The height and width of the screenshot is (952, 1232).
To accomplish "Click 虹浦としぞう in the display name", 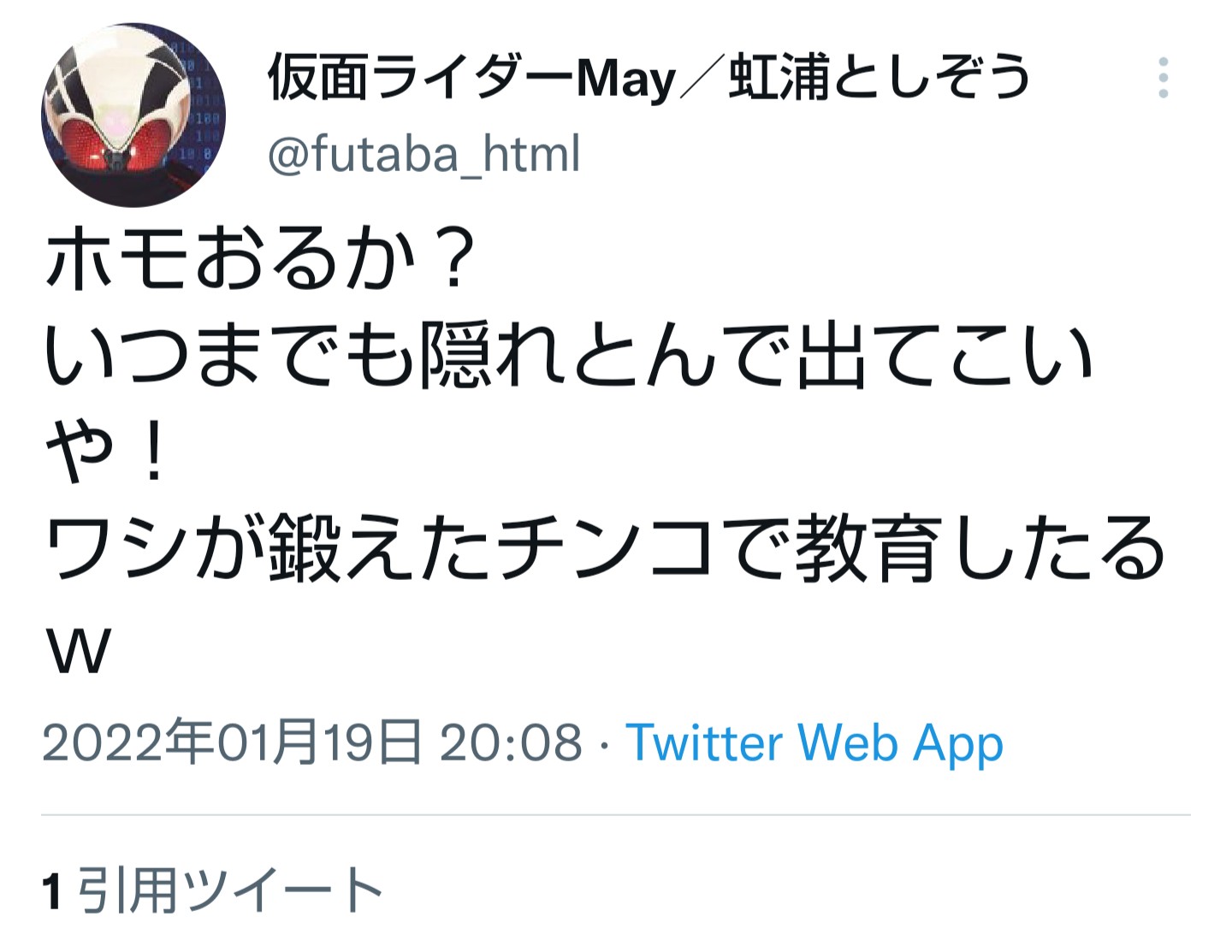I will [880, 76].
